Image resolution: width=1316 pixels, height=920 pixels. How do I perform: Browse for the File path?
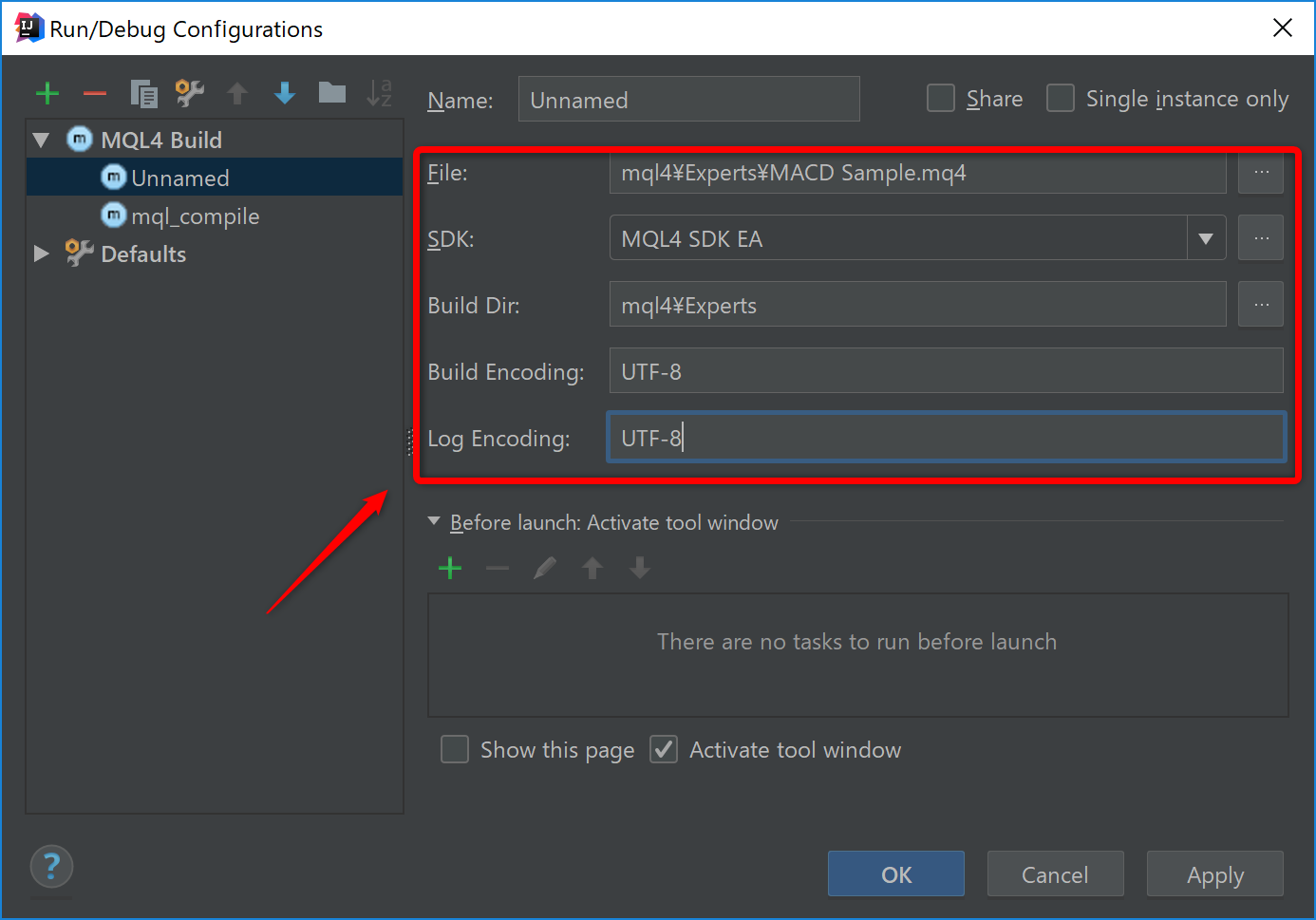pos(1260,173)
